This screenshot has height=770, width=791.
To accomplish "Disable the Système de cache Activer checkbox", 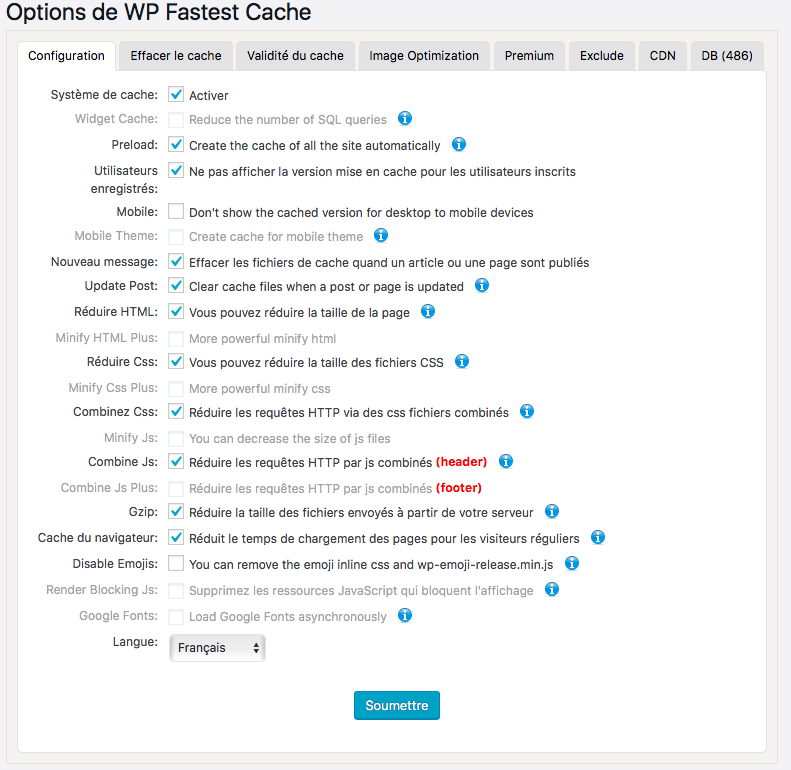I will (x=176, y=95).
